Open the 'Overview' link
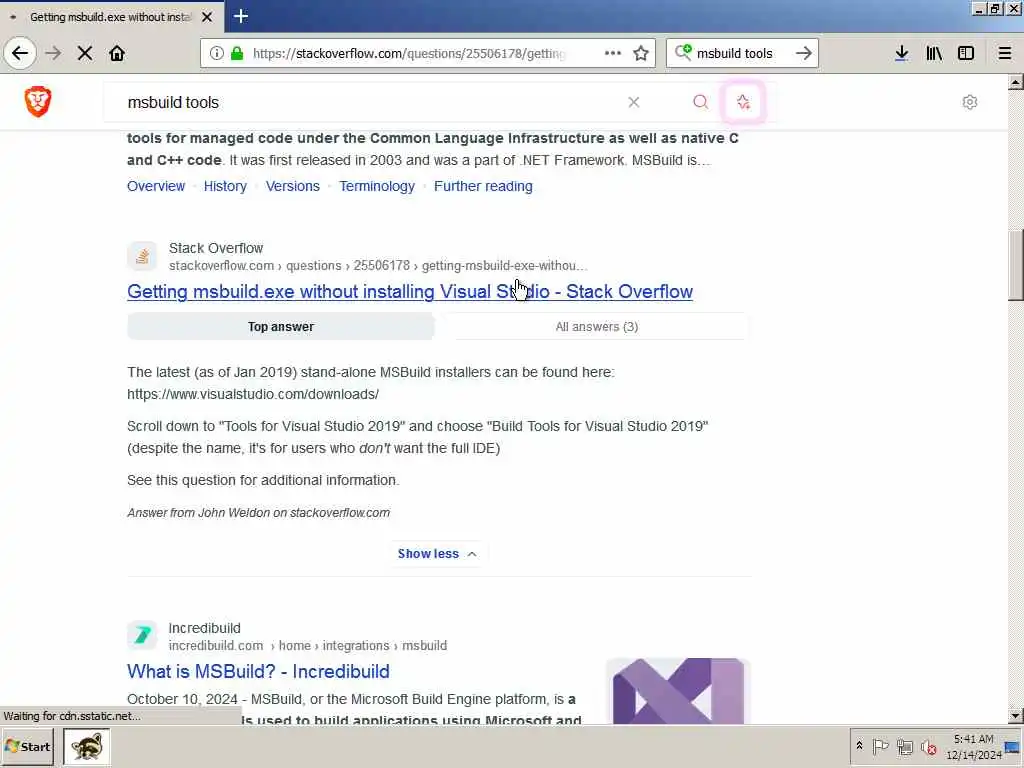Viewport: 1024px width, 768px height. [x=156, y=186]
